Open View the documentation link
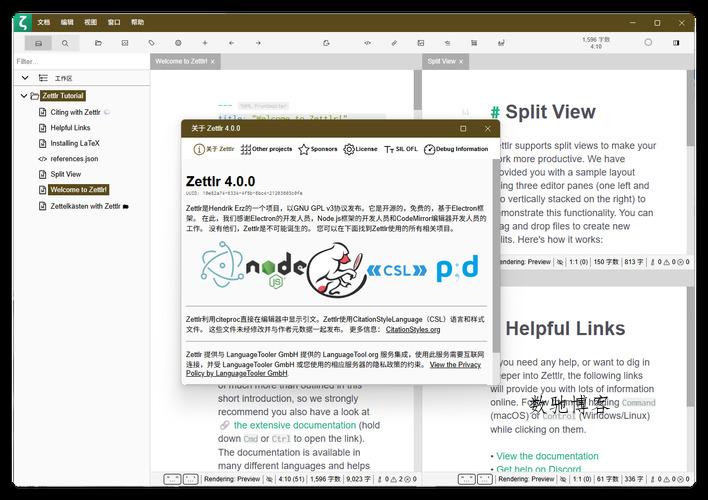Image resolution: width=708 pixels, height=500 pixels. pos(547,456)
